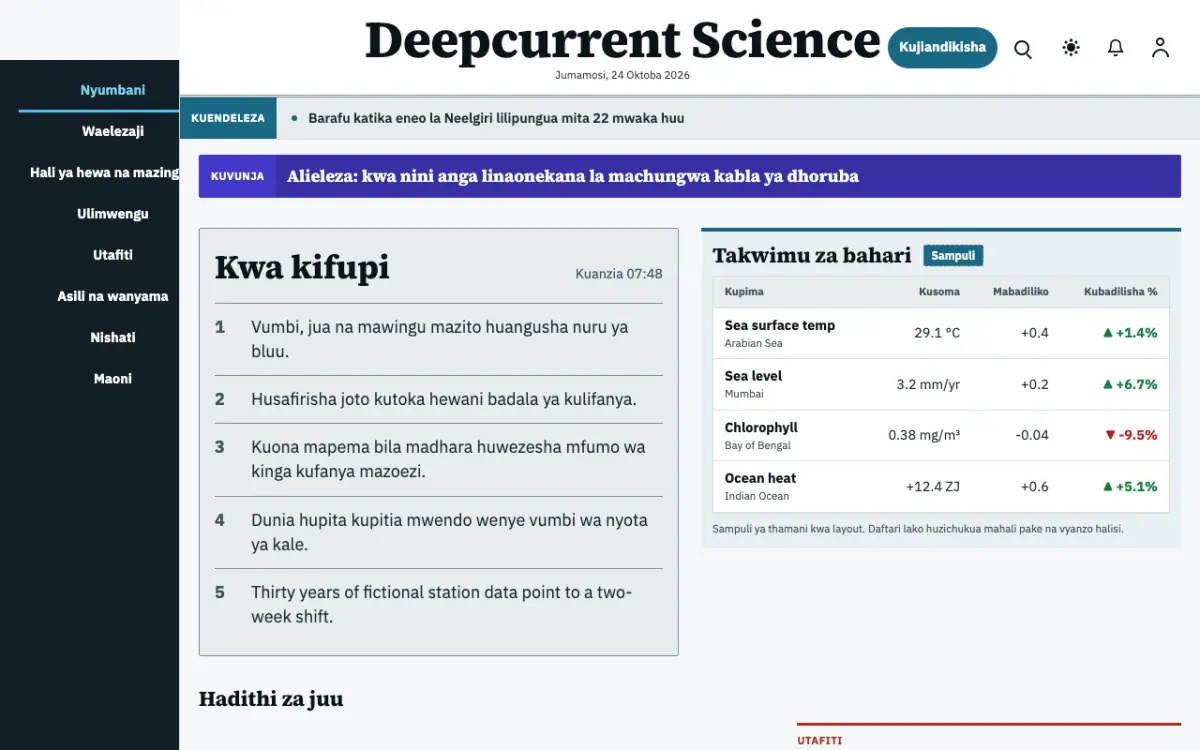Click the Kujiandikisha subscribe button
Viewport: 1200px width, 750px height.
[942, 47]
